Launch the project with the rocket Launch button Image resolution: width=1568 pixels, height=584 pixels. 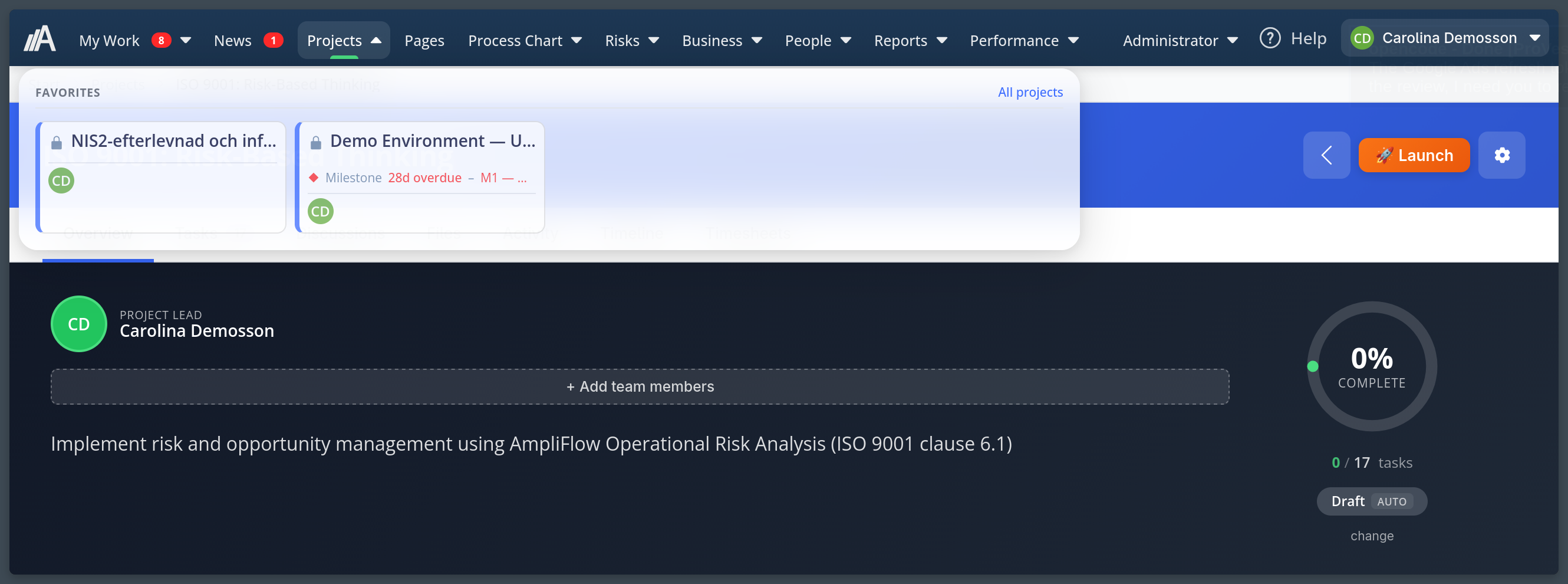click(x=1414, y=155)
